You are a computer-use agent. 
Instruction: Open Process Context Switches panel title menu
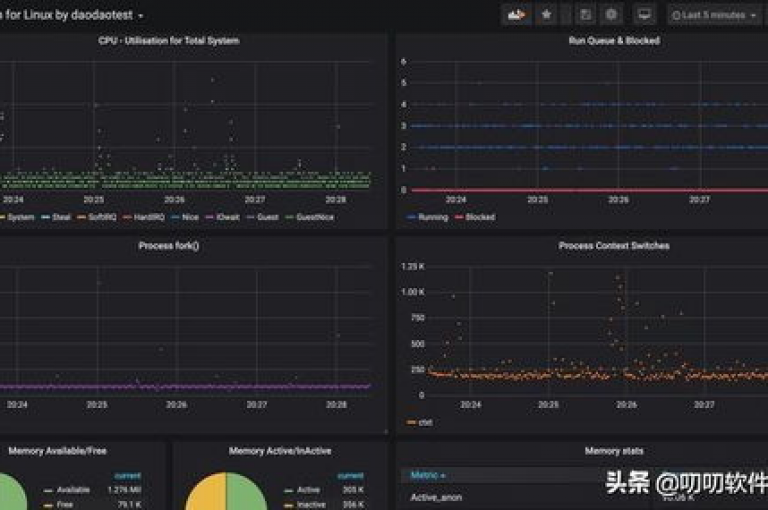[614, 246]
